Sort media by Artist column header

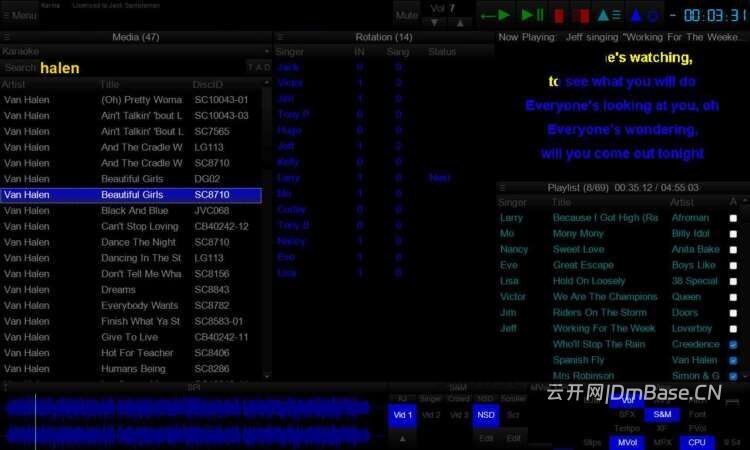tap(13, 84)
